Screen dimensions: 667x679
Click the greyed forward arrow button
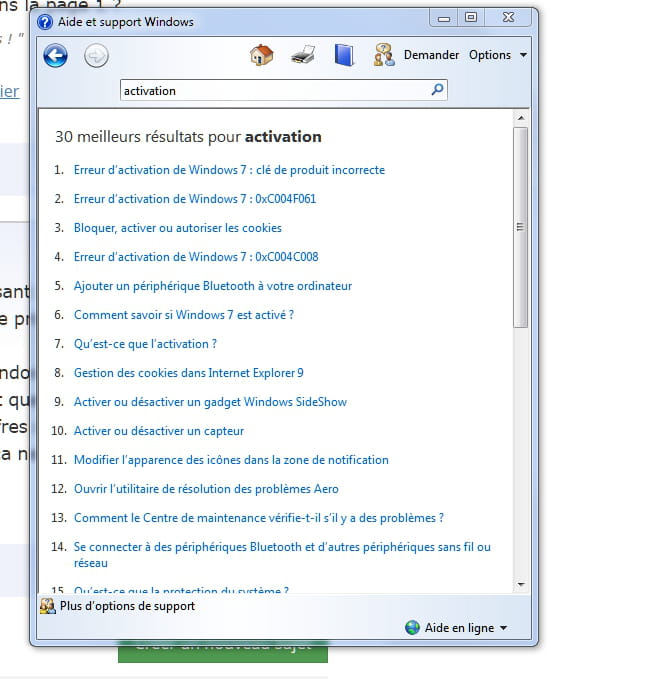click(x=96, y=55)
